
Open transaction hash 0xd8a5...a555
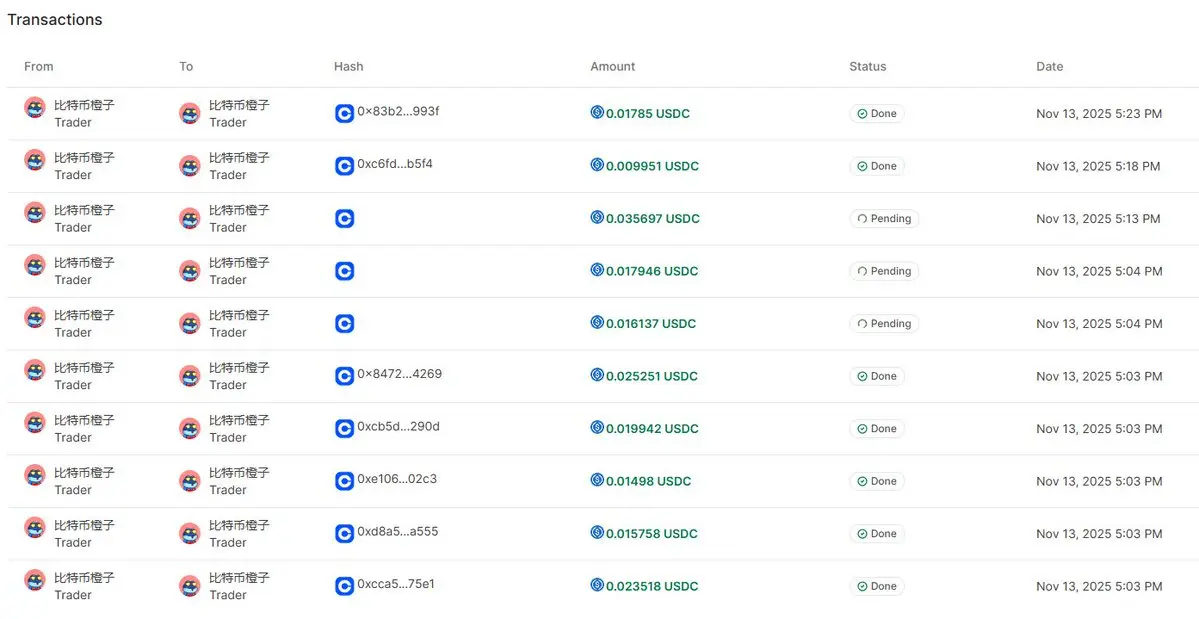(x=397, y=532)
